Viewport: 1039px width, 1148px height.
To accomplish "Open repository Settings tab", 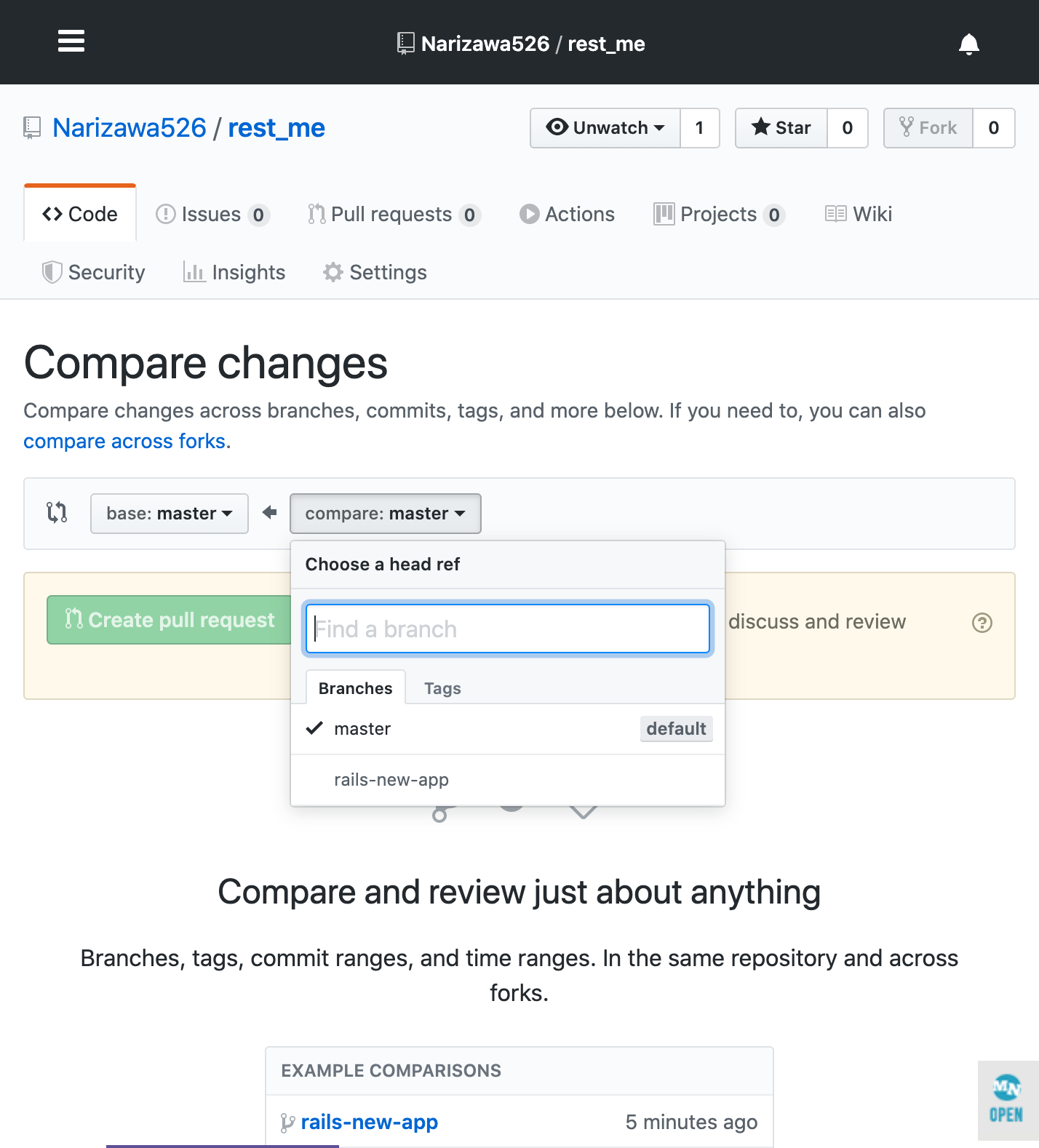I will [x=375, y=272].
